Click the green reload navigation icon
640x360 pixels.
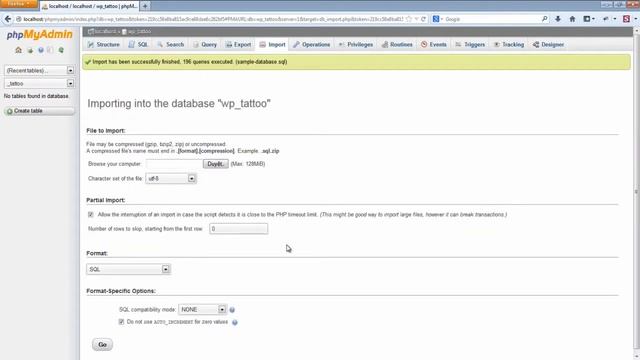point(61,50)
